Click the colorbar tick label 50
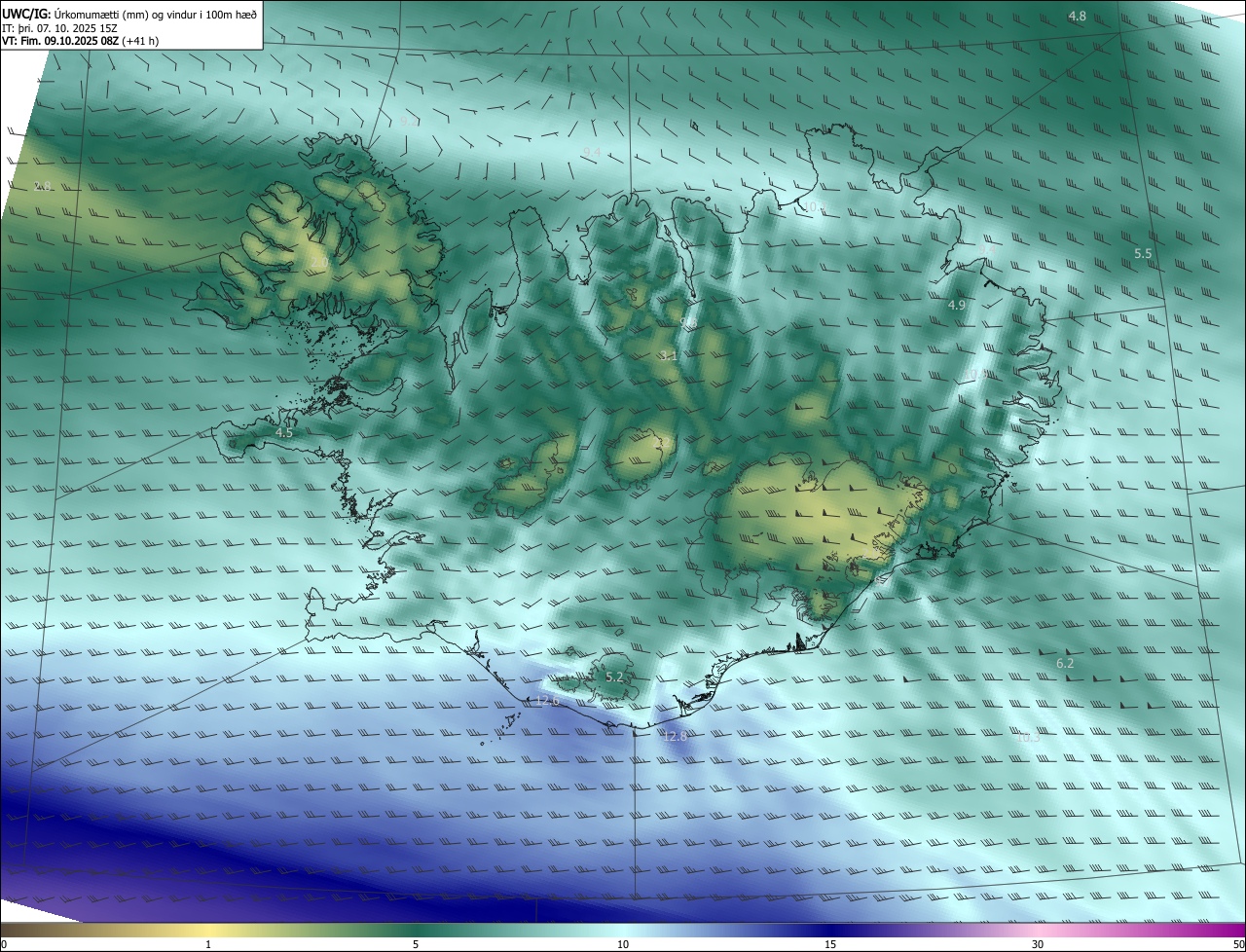1246x952 pixels. (x=1238, y=944)
